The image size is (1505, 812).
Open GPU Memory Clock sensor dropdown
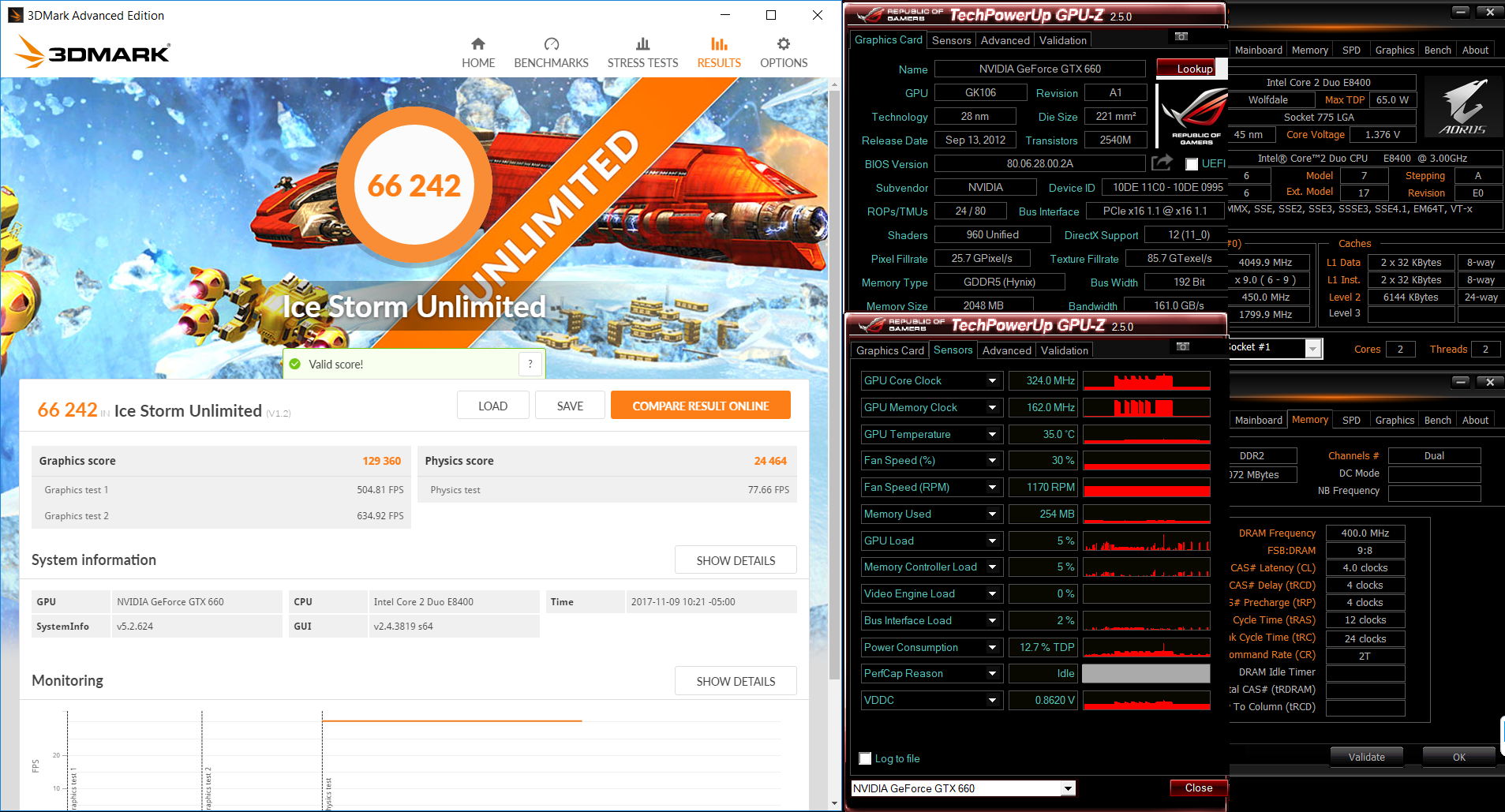pos(993,408)
